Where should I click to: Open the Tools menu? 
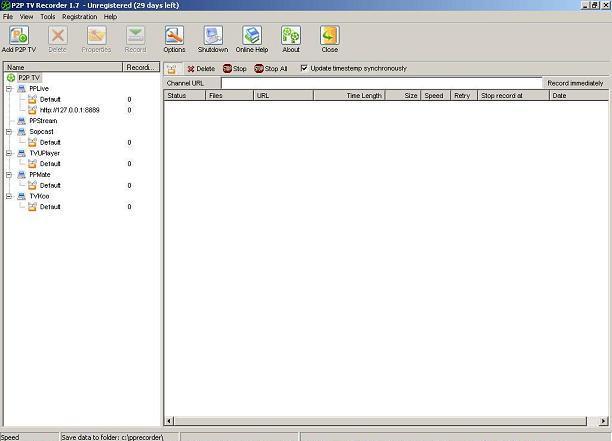click(48, 17)
